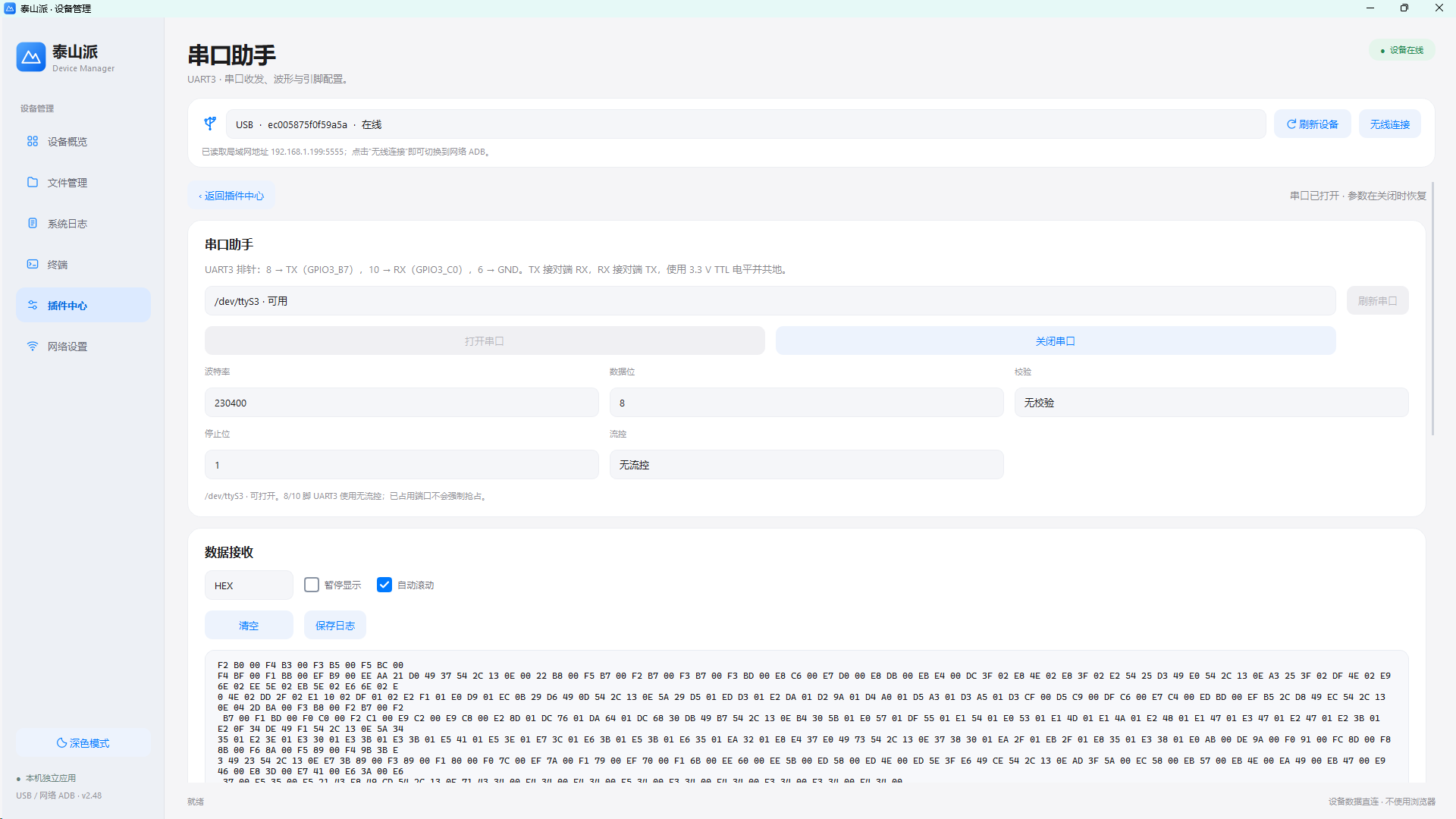This screenshot has height=819, width=1456.
Task: Click the 插件中心 sliders icon
Action: point(33,305)
